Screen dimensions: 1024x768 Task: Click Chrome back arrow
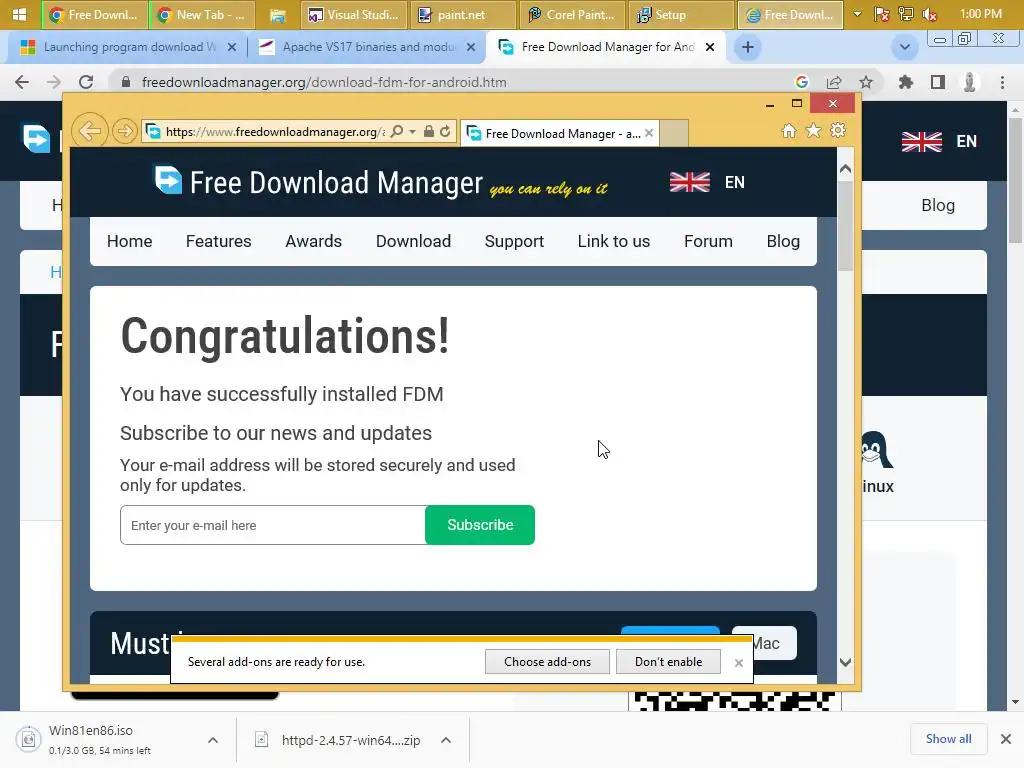coord(22,82)
